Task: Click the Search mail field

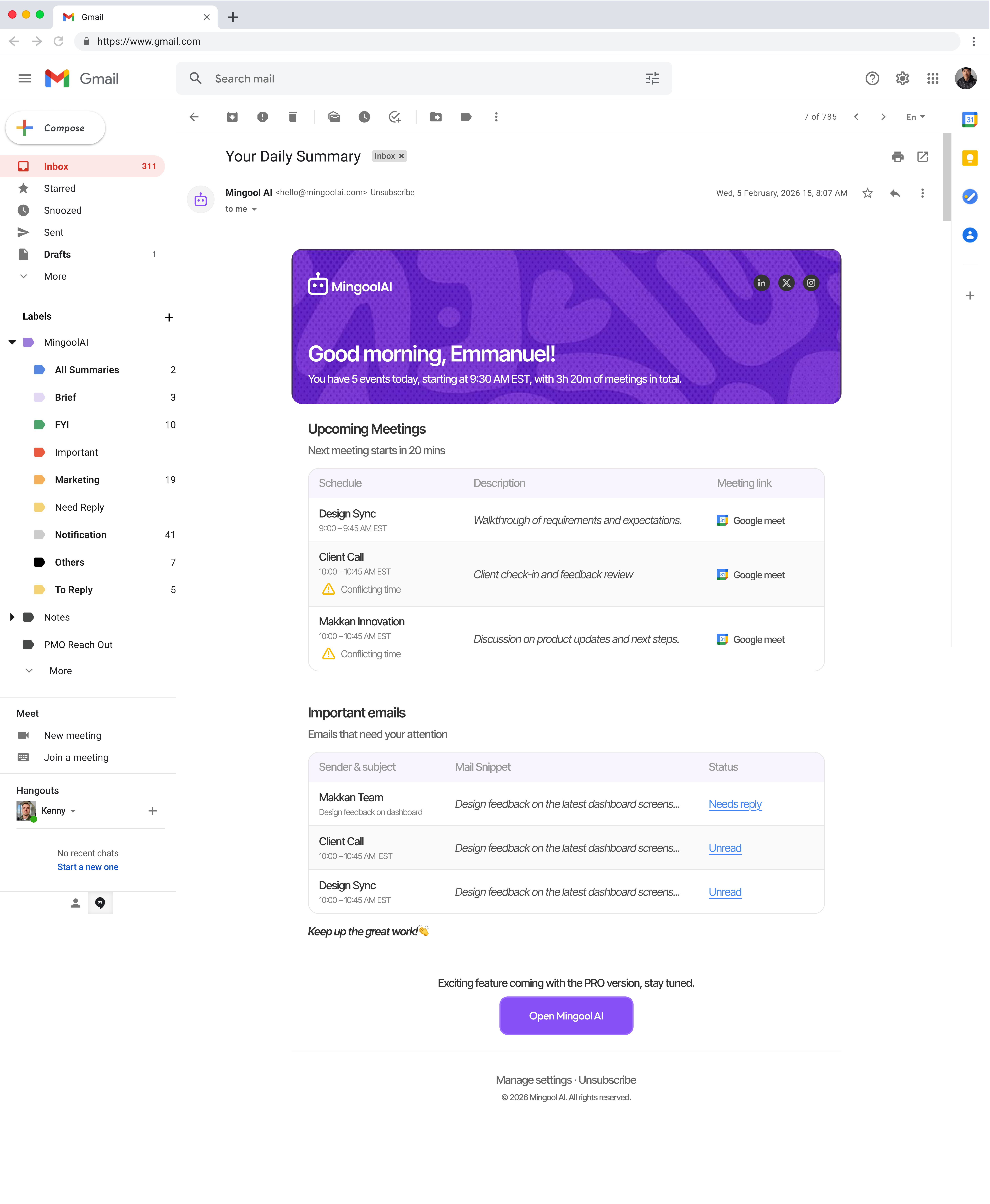Action: (424, 79)
